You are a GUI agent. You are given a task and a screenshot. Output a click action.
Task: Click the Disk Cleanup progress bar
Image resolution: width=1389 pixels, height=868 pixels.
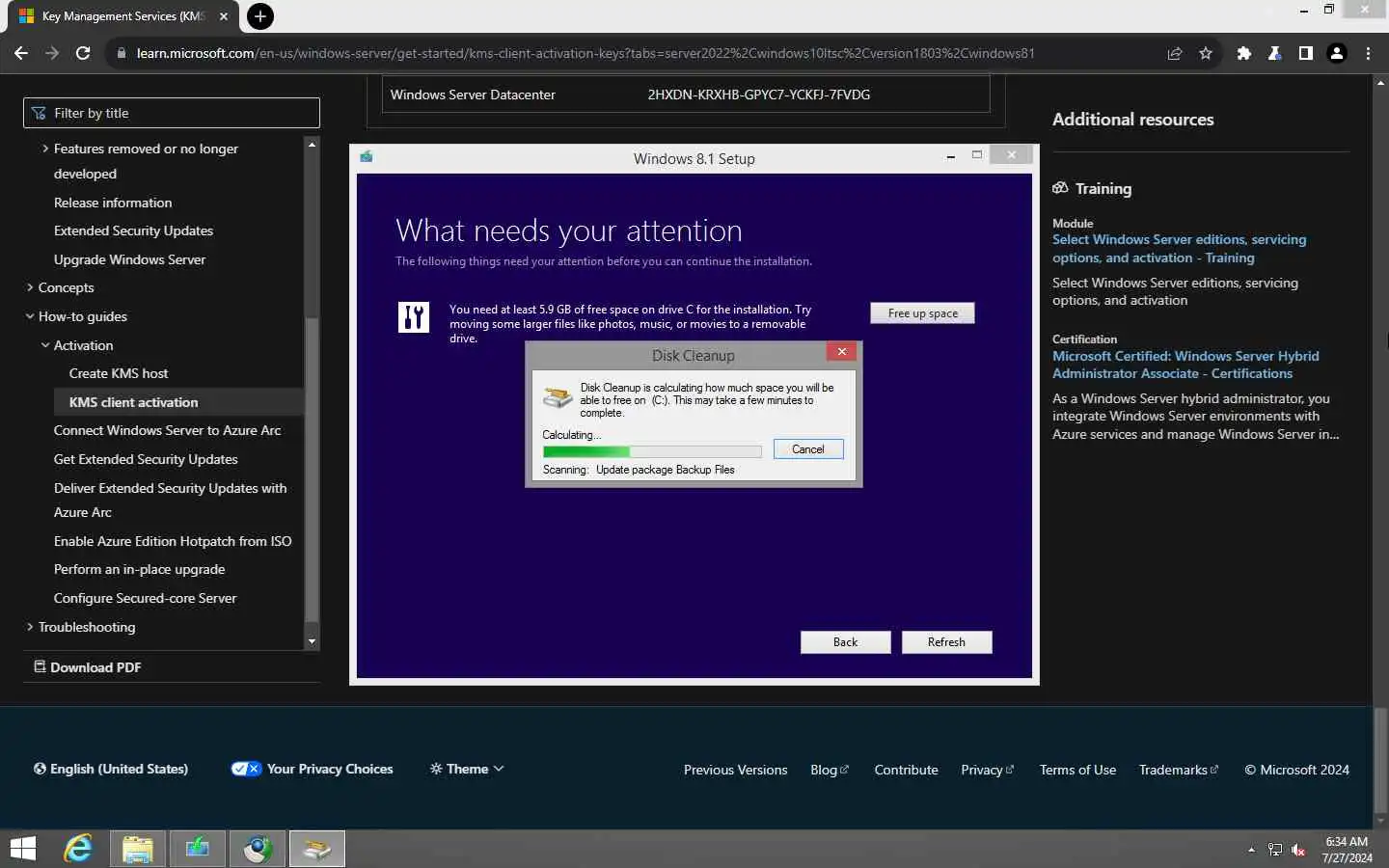(x=652, y=451)
